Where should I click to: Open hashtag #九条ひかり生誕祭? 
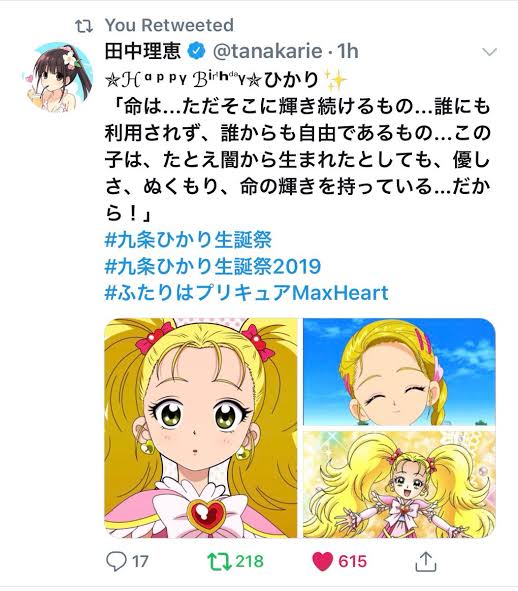coord(188,240)
